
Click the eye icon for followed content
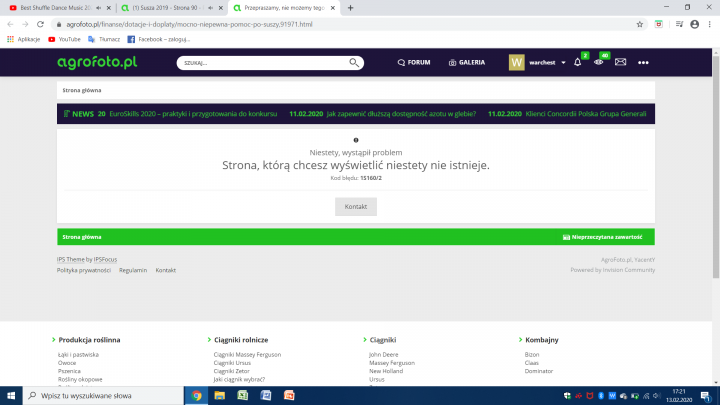tap(599, 63)
